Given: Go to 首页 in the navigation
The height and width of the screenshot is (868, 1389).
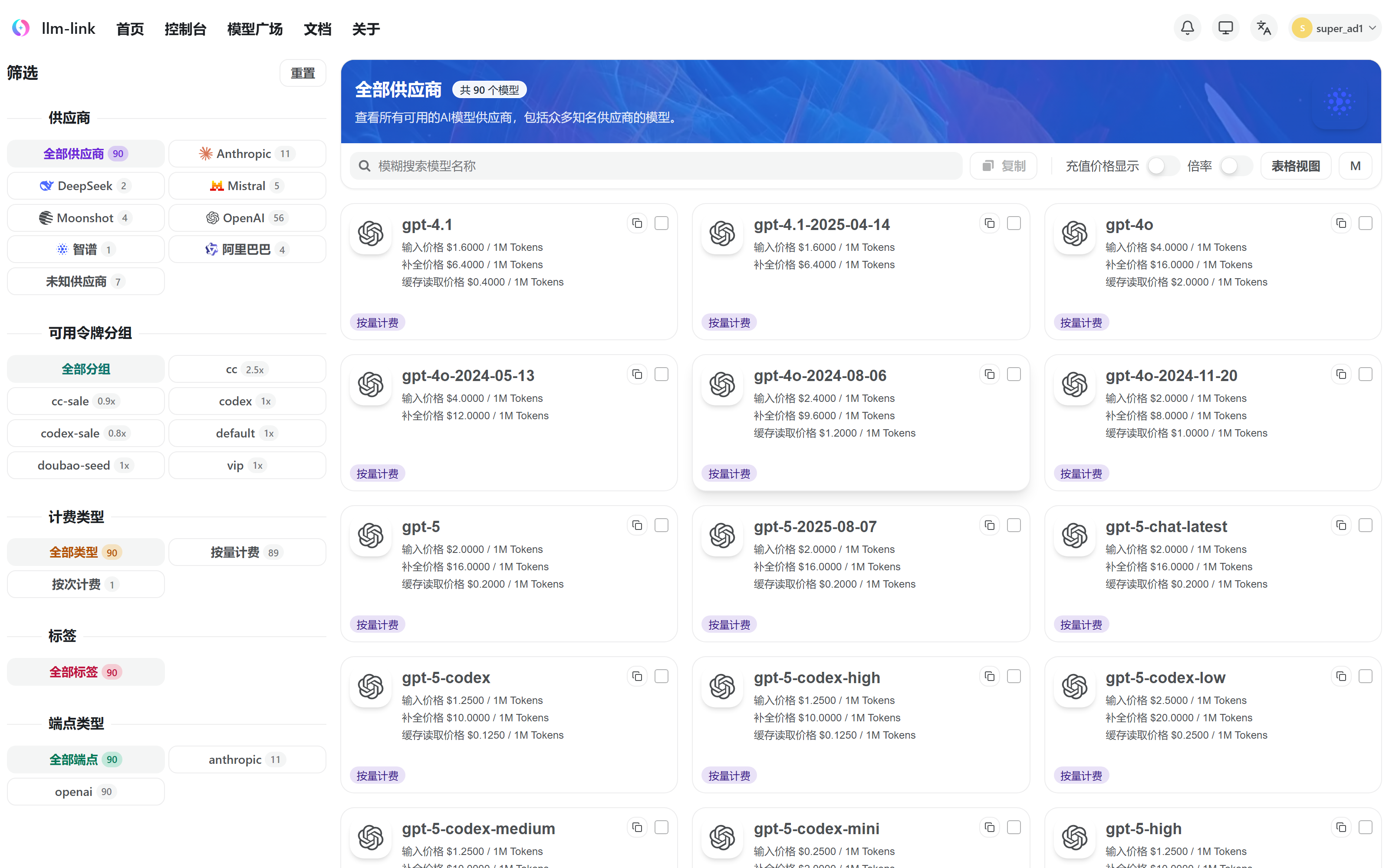Looking at the screenshot, I should [x=130, y=29].
